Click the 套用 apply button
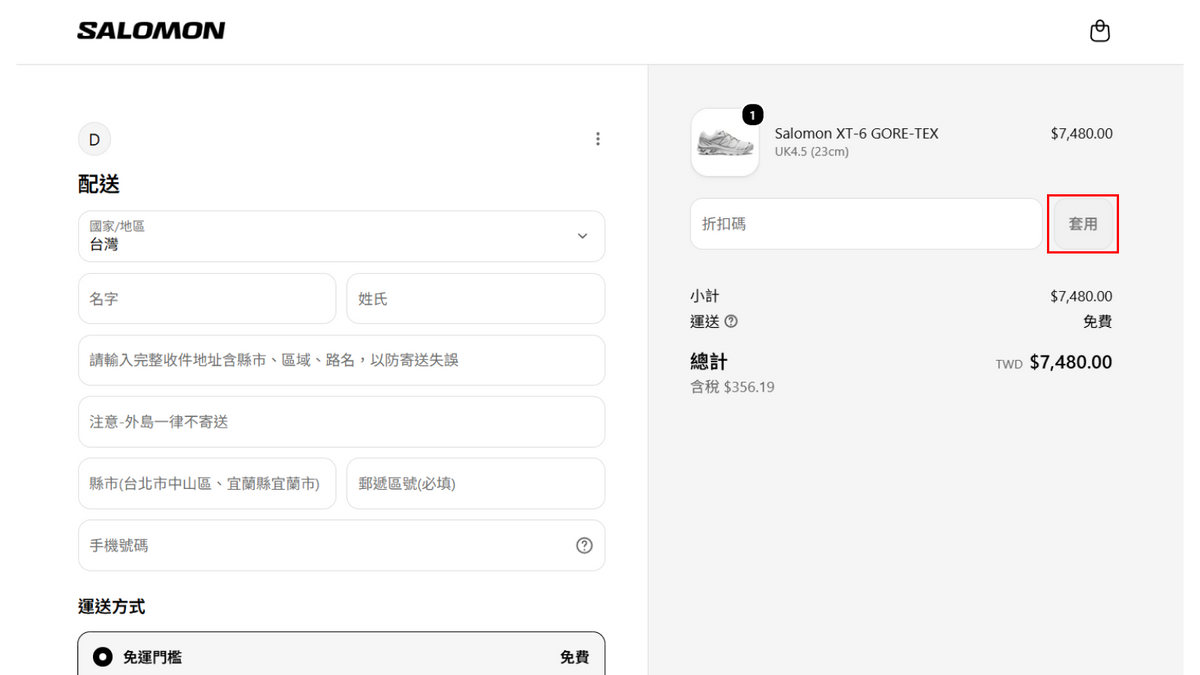This screenshot has width=1200, height=675. [x=1083, y=224]
